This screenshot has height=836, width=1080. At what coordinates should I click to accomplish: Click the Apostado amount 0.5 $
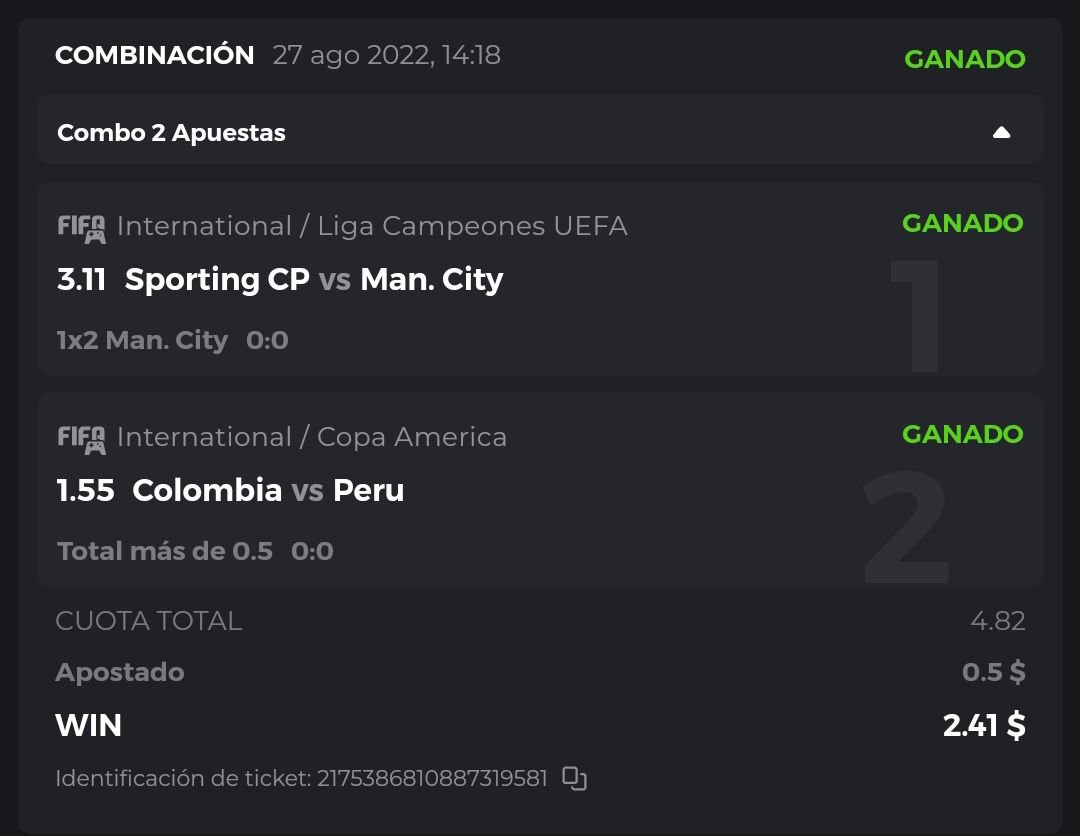click(x=993, y=672)
